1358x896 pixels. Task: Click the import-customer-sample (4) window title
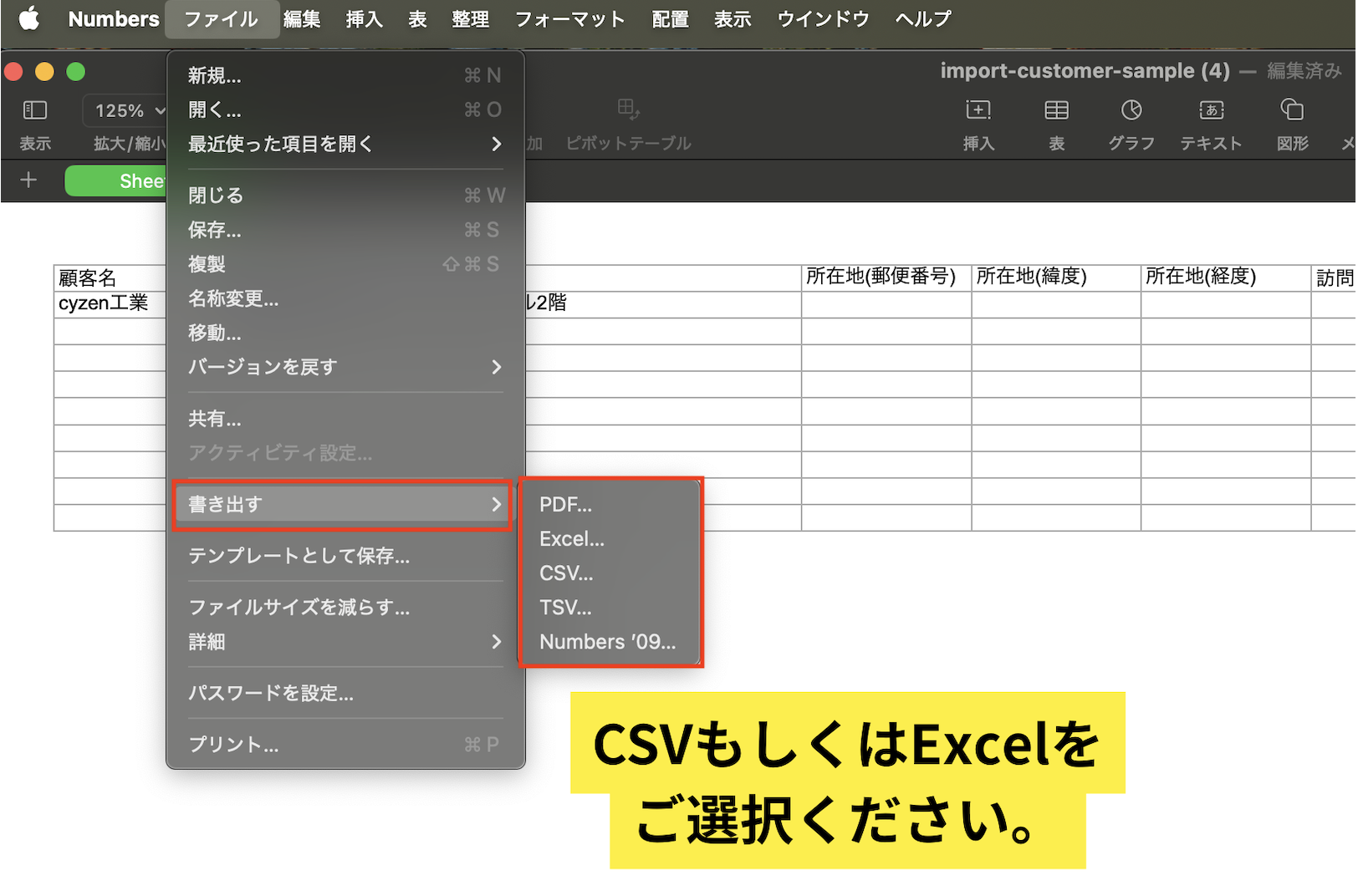point(1085,71)
